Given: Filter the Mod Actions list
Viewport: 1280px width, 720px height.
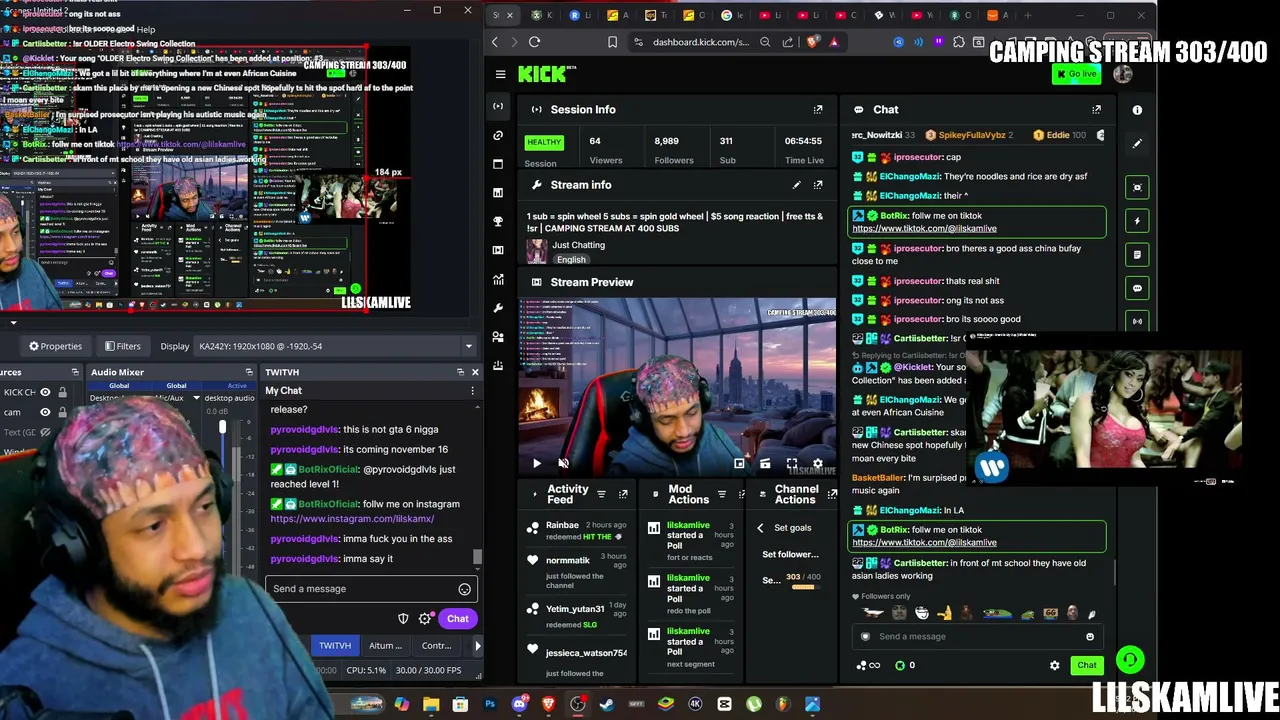Looking at the screenshot, I should coord(721,494).
